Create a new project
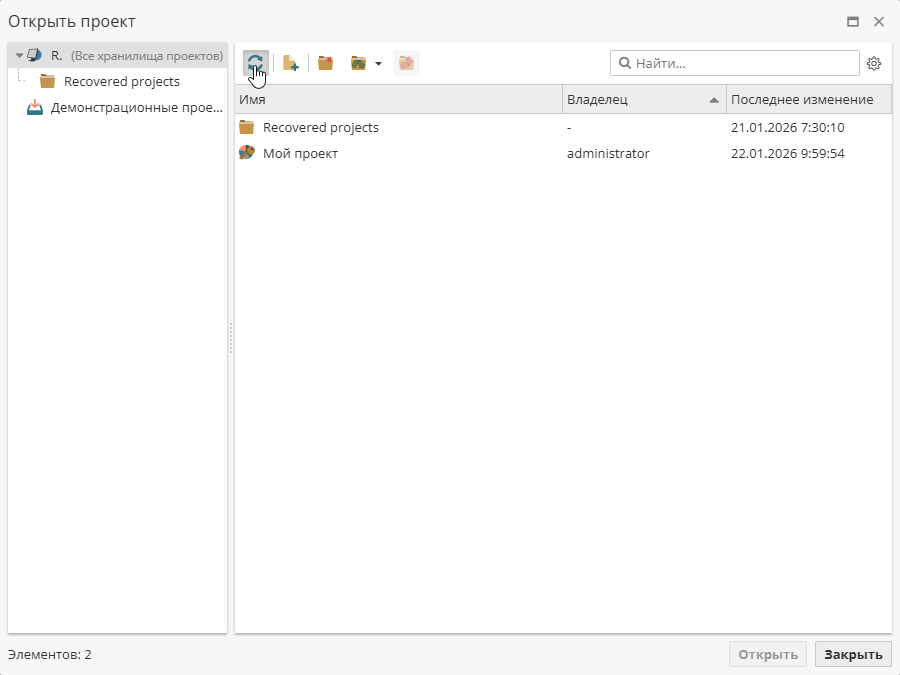This screenshot has width=900, height=675. [x=290, y=62]
